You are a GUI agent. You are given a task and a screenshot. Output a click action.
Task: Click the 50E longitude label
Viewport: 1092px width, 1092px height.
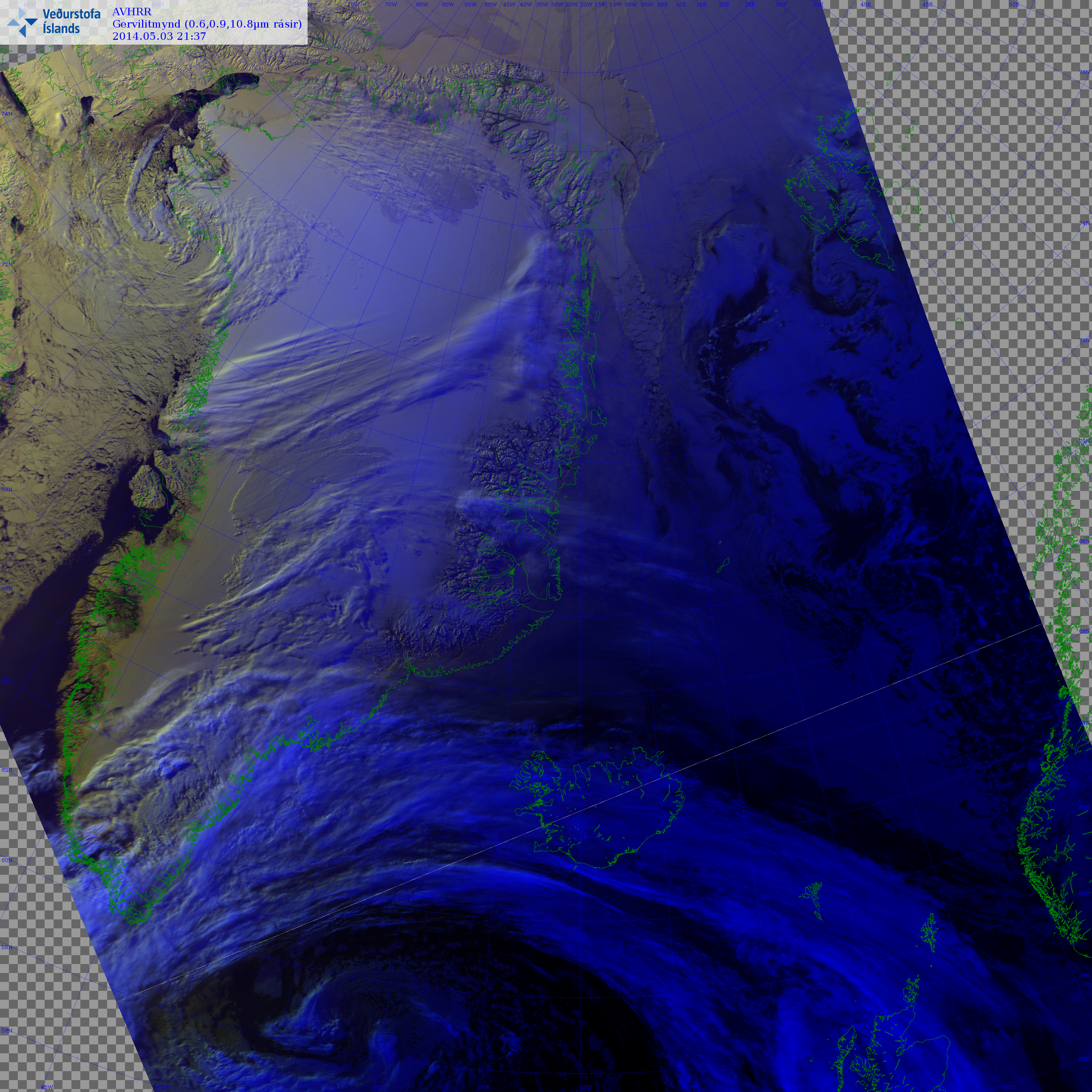(x=1014, y=4)
